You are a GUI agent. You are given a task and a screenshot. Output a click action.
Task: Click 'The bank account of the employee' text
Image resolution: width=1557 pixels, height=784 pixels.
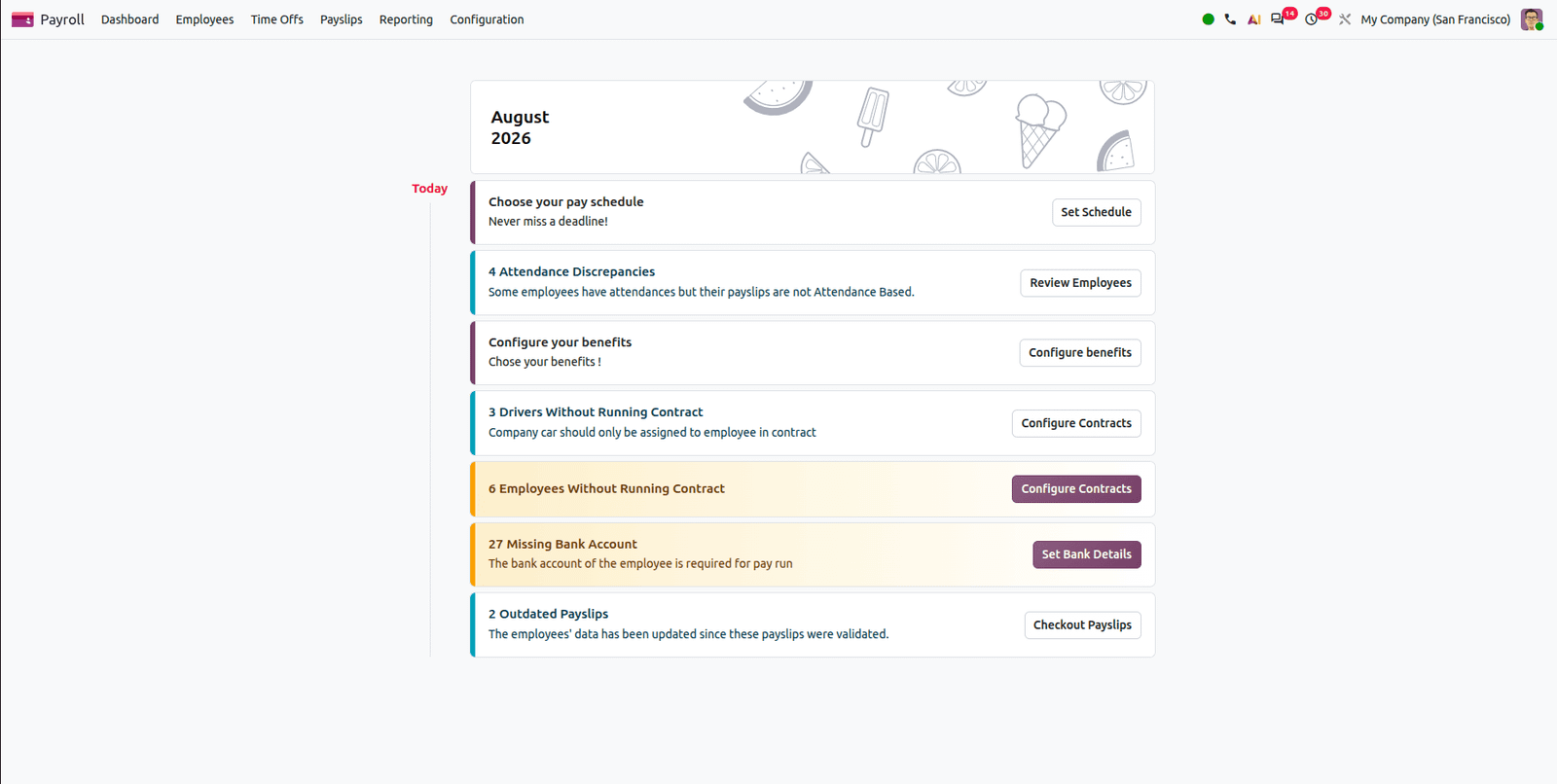click(x=640, y=564)
